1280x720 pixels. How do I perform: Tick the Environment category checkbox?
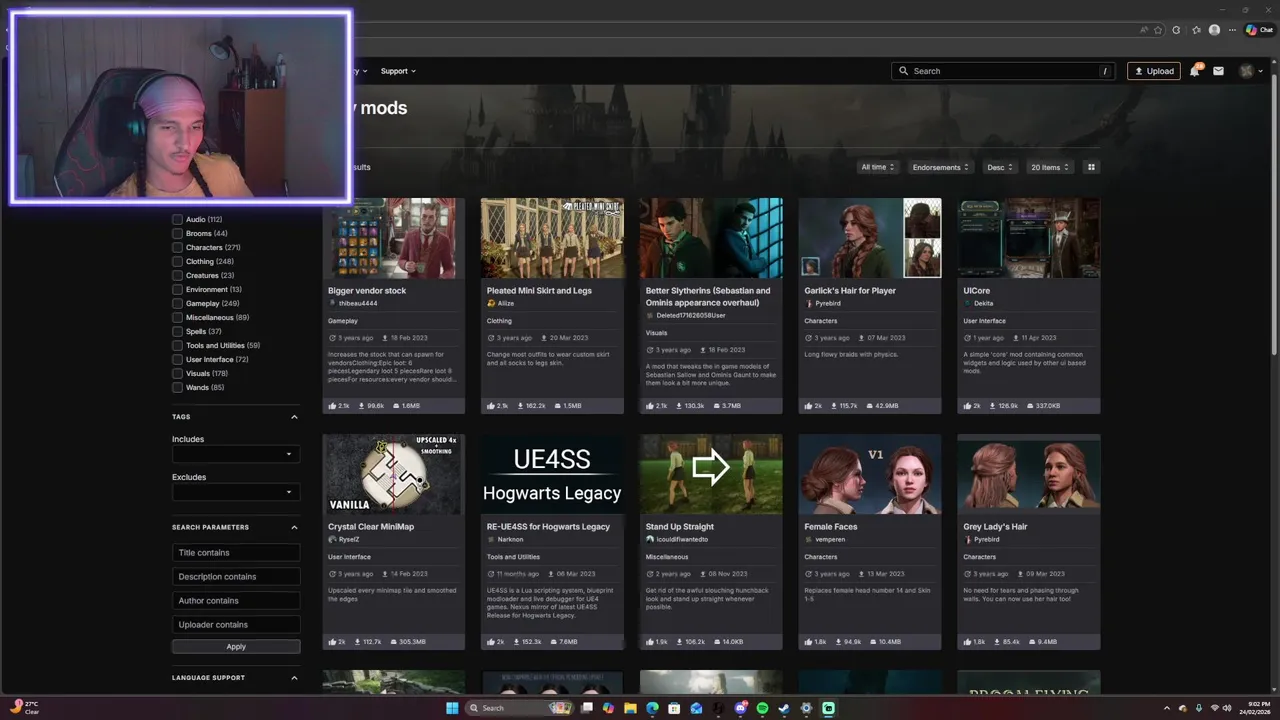[177, 289]
